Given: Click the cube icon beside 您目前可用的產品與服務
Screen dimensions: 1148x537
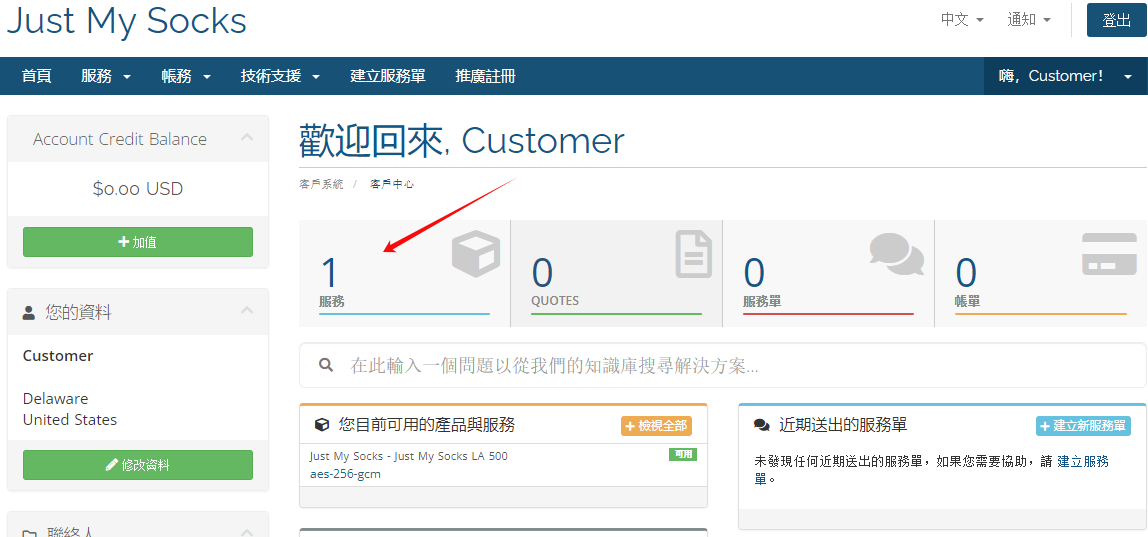Looking at the screenshot, I should coord(322,425).
